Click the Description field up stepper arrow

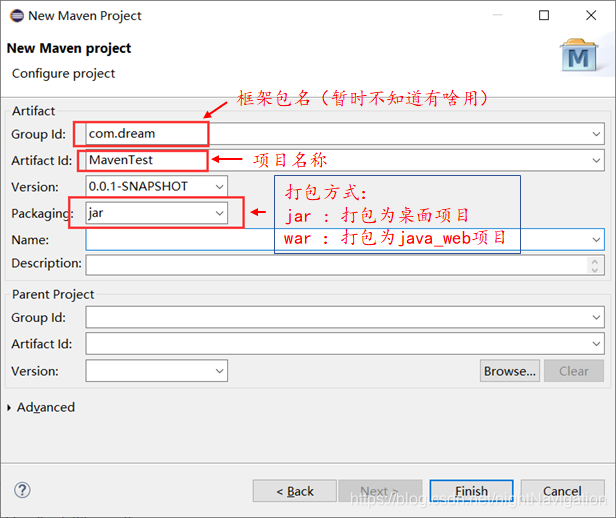[595, 261]
